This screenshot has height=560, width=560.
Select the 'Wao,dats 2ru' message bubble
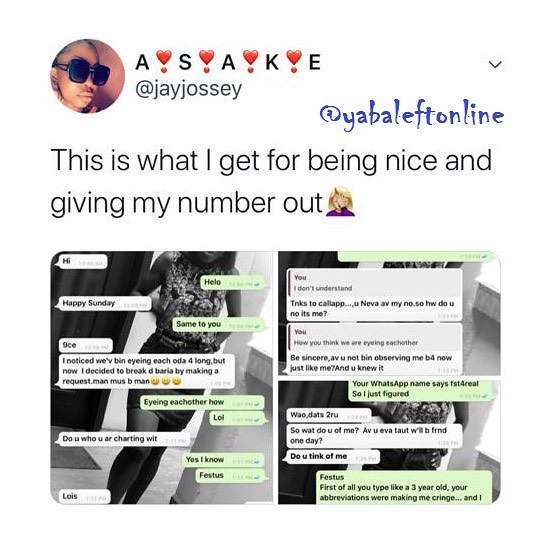[x=329, y=415]
